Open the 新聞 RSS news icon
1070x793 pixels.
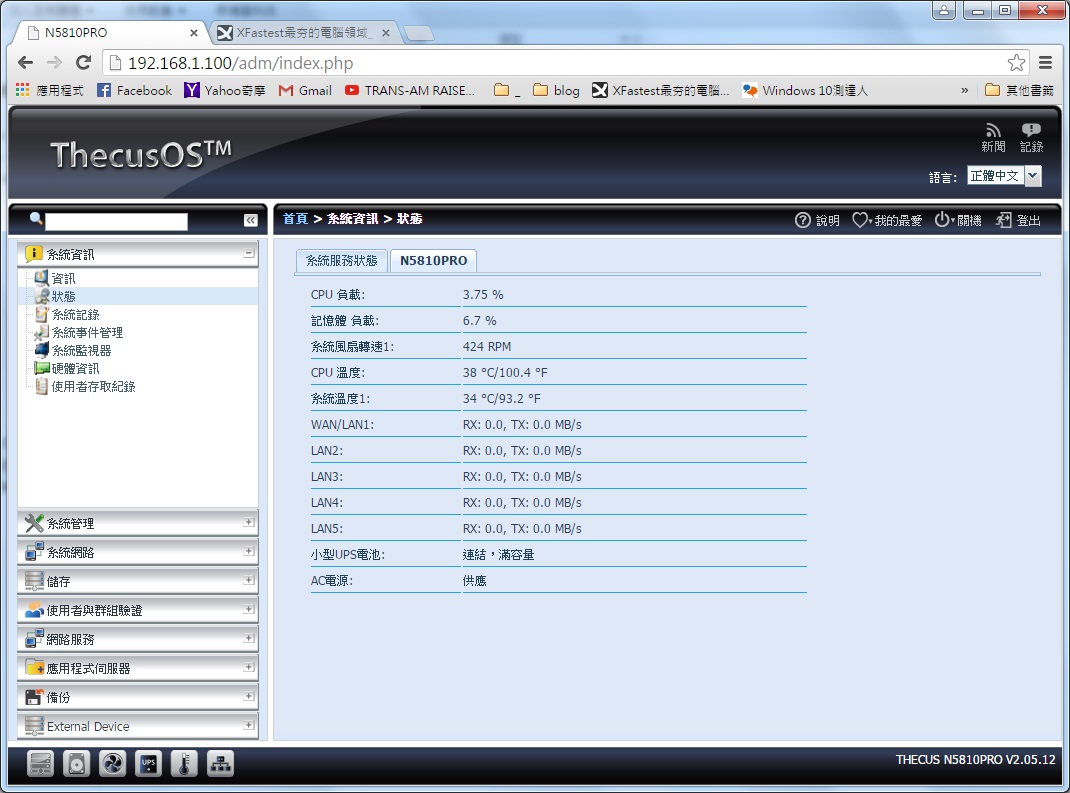point(993,137)
